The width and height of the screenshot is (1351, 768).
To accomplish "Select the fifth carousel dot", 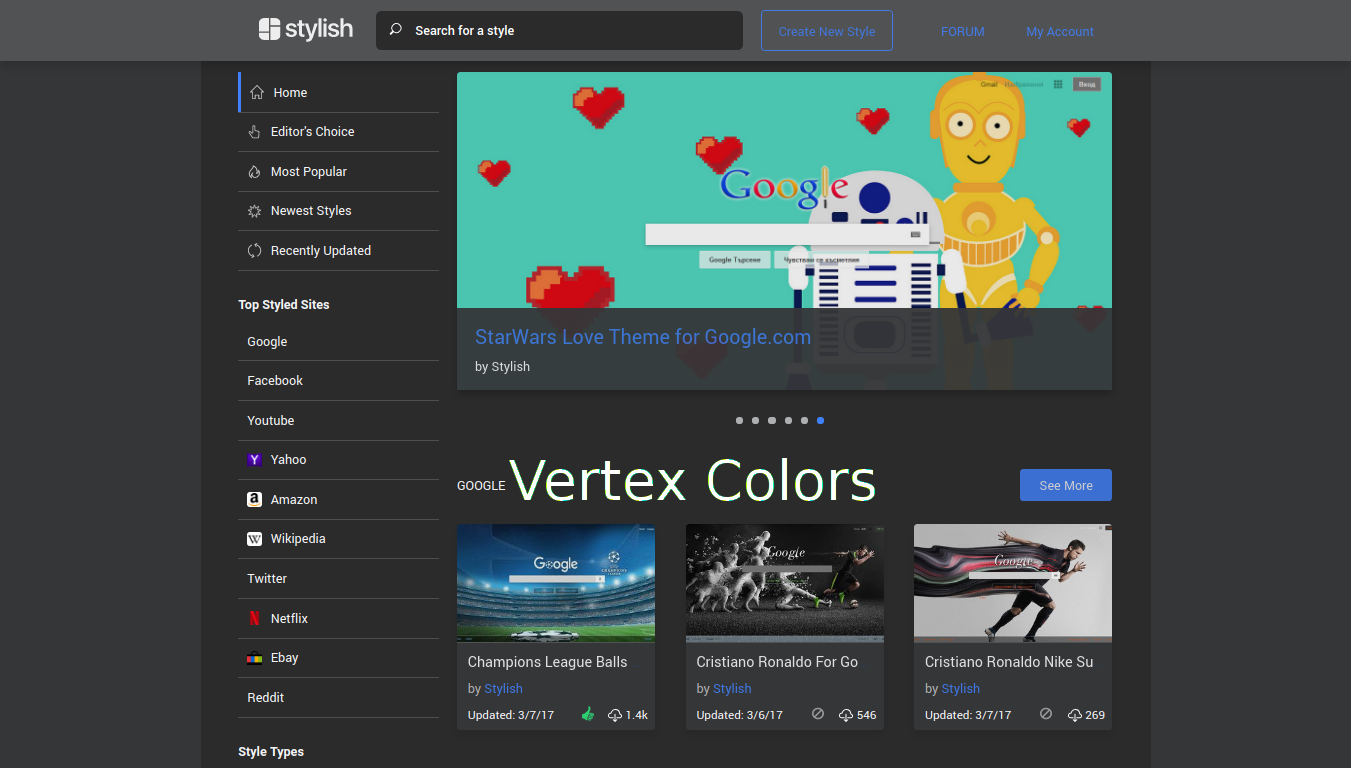I will pos(804,421).
